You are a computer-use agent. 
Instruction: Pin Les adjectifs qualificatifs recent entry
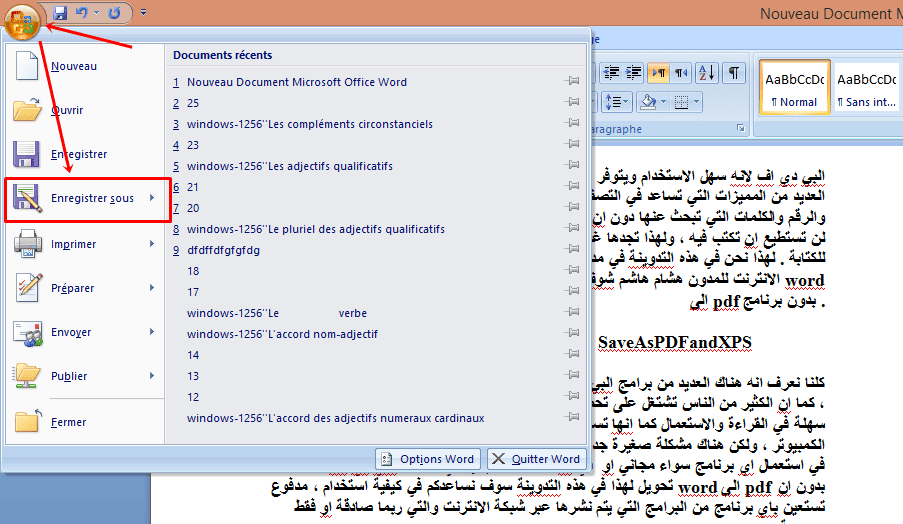pyautogui.click(x=572, y=165)
